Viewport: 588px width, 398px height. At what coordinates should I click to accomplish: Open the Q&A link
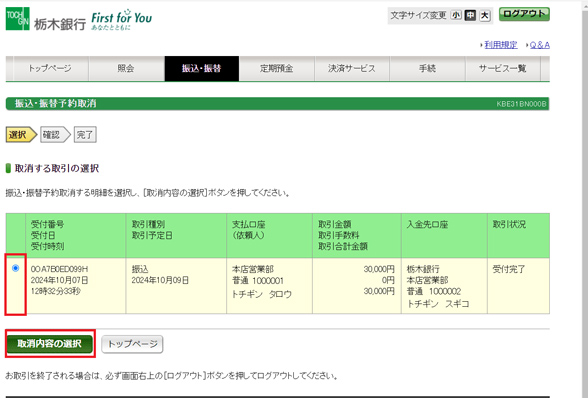coord(540,45)
